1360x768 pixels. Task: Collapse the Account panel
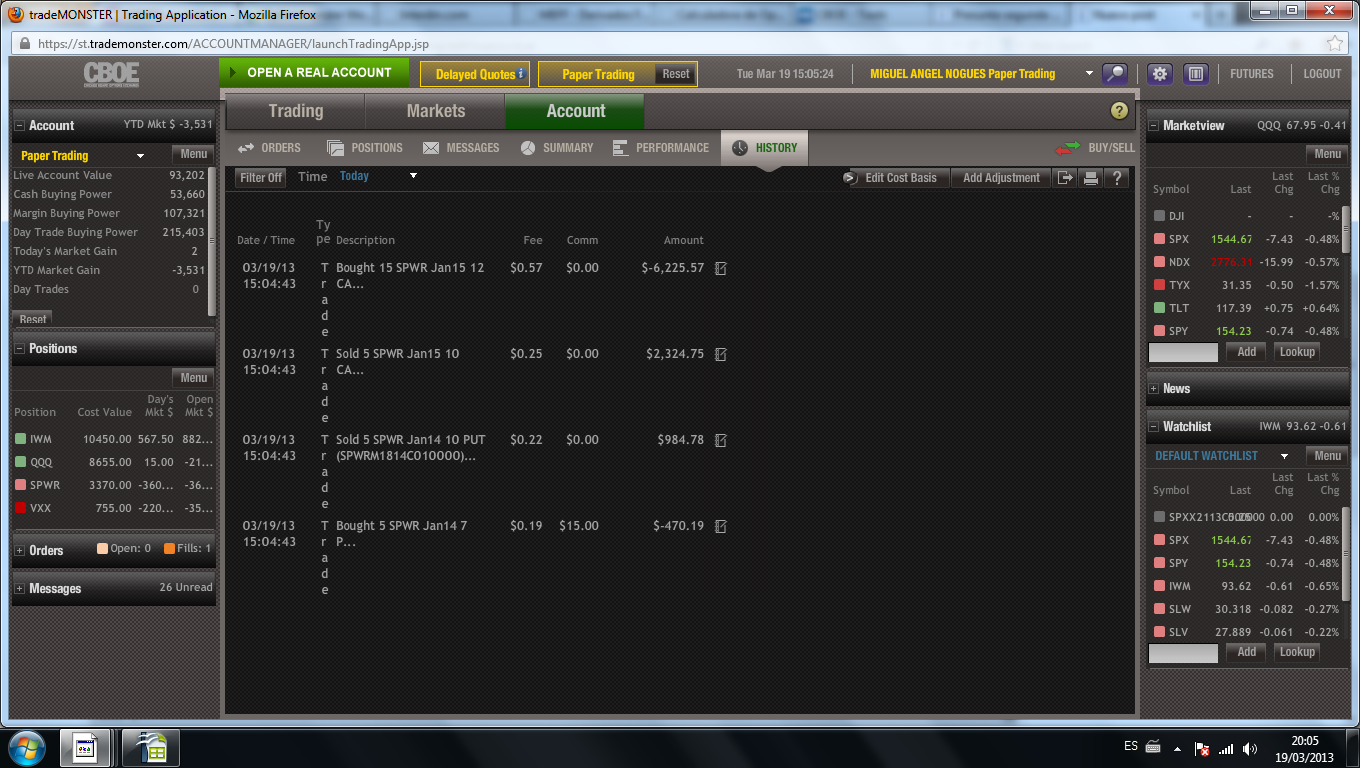[20, 126]
